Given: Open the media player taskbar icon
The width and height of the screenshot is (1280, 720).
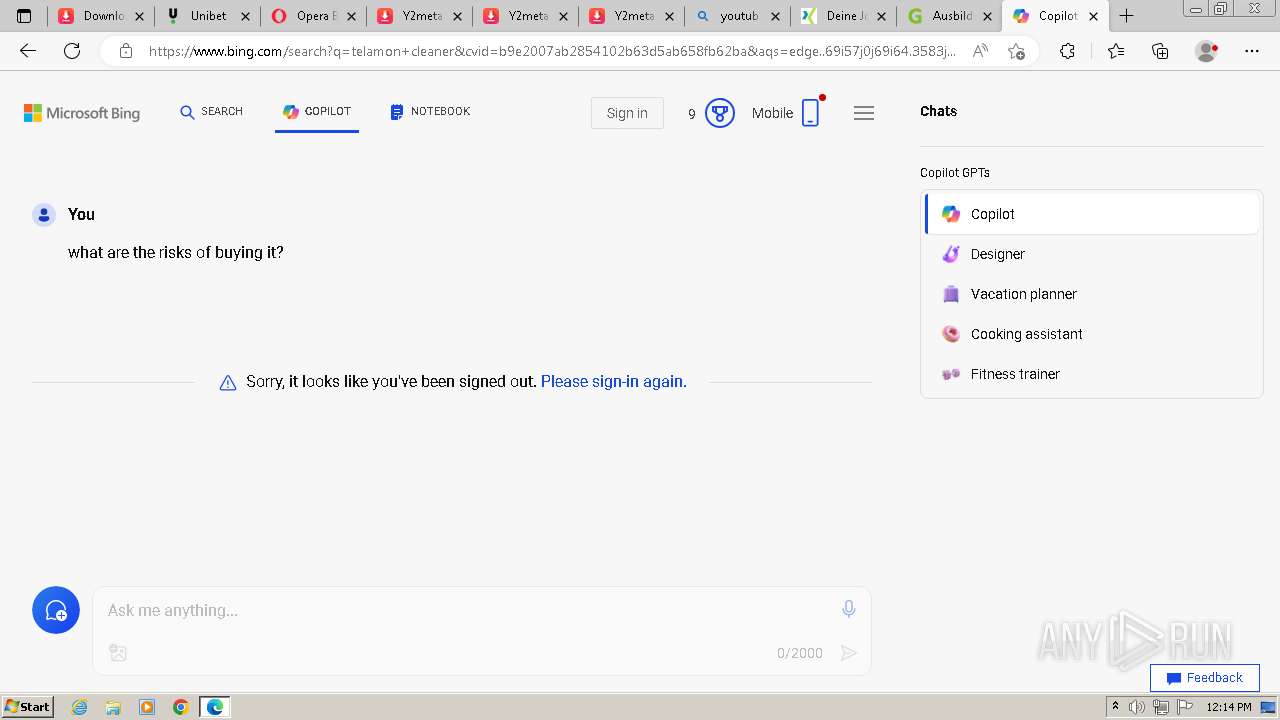Looking at the screenshot, I should click(x=147, y=707).
